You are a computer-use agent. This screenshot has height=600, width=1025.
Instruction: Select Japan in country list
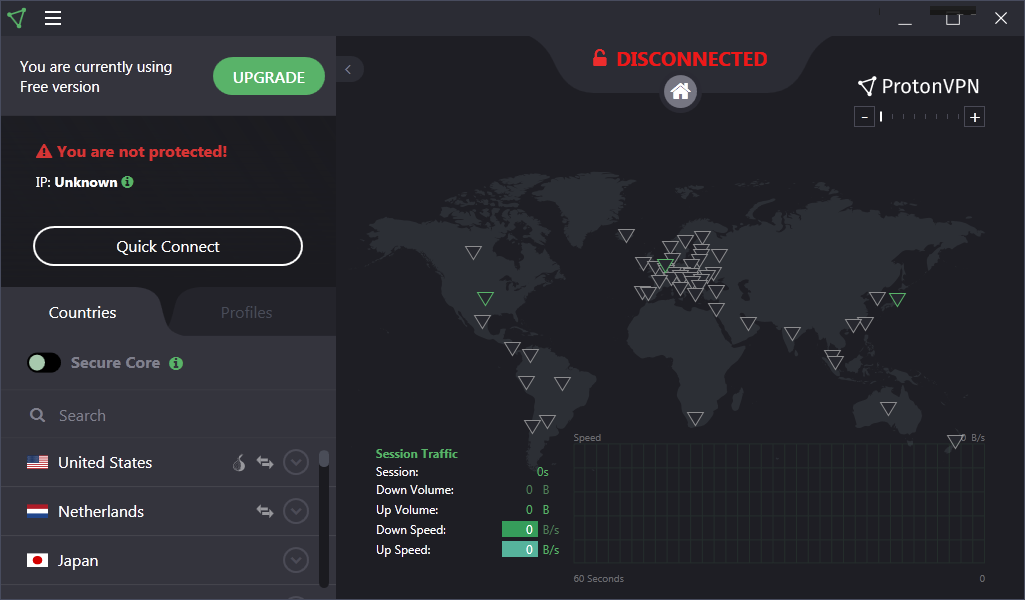point(160,560)
